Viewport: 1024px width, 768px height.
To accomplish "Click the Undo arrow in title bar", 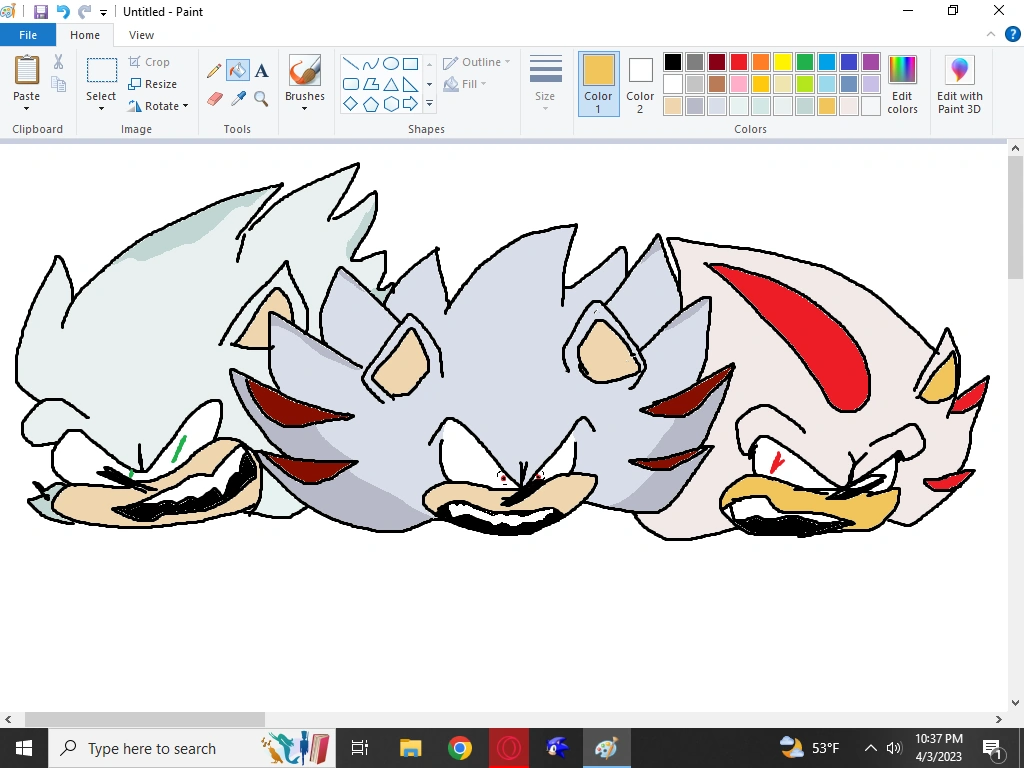I will (63, 12).
